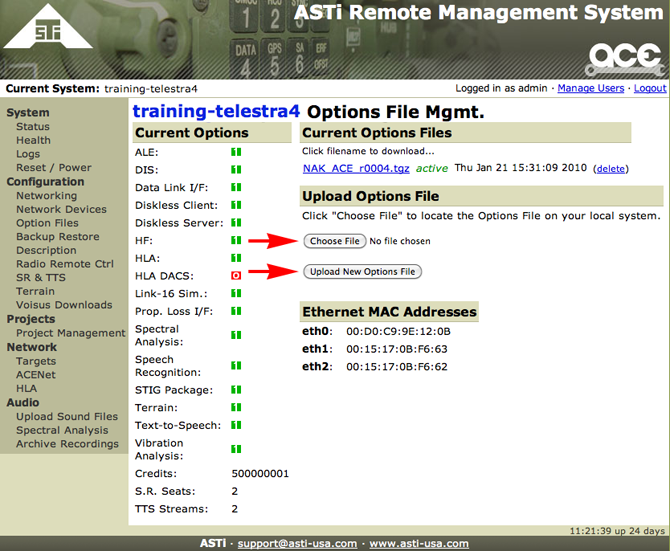Delete the active options file

611,169
